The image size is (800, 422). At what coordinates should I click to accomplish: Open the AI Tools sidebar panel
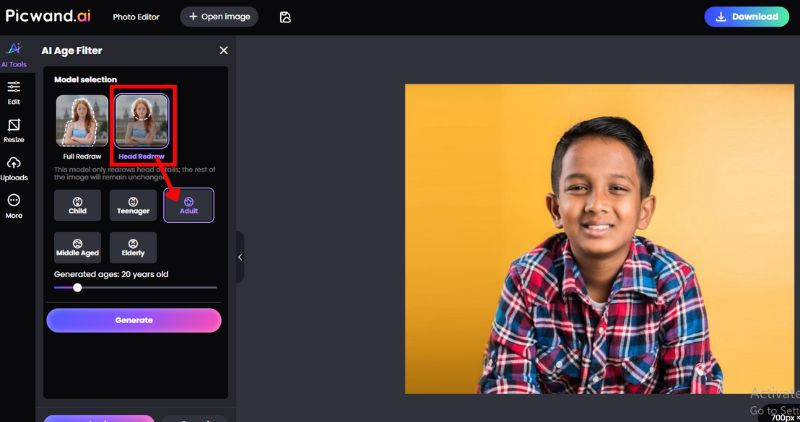[14, 53]
